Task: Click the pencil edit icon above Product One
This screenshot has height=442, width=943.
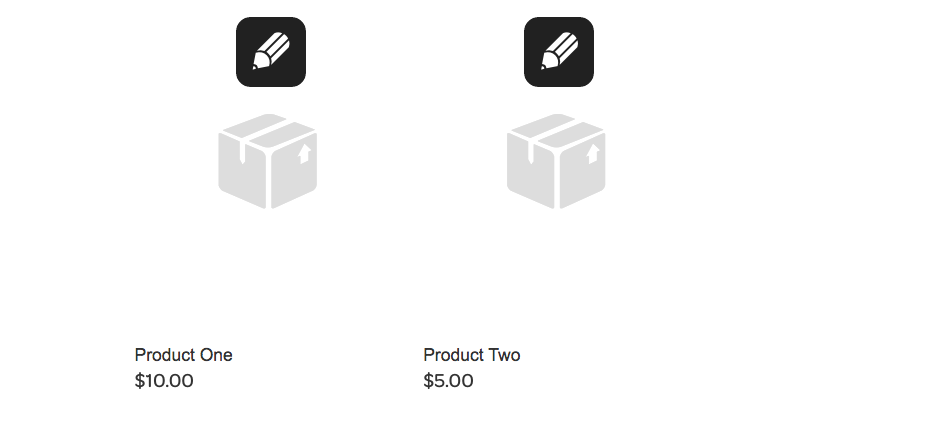Action: (x=271, y=52)
